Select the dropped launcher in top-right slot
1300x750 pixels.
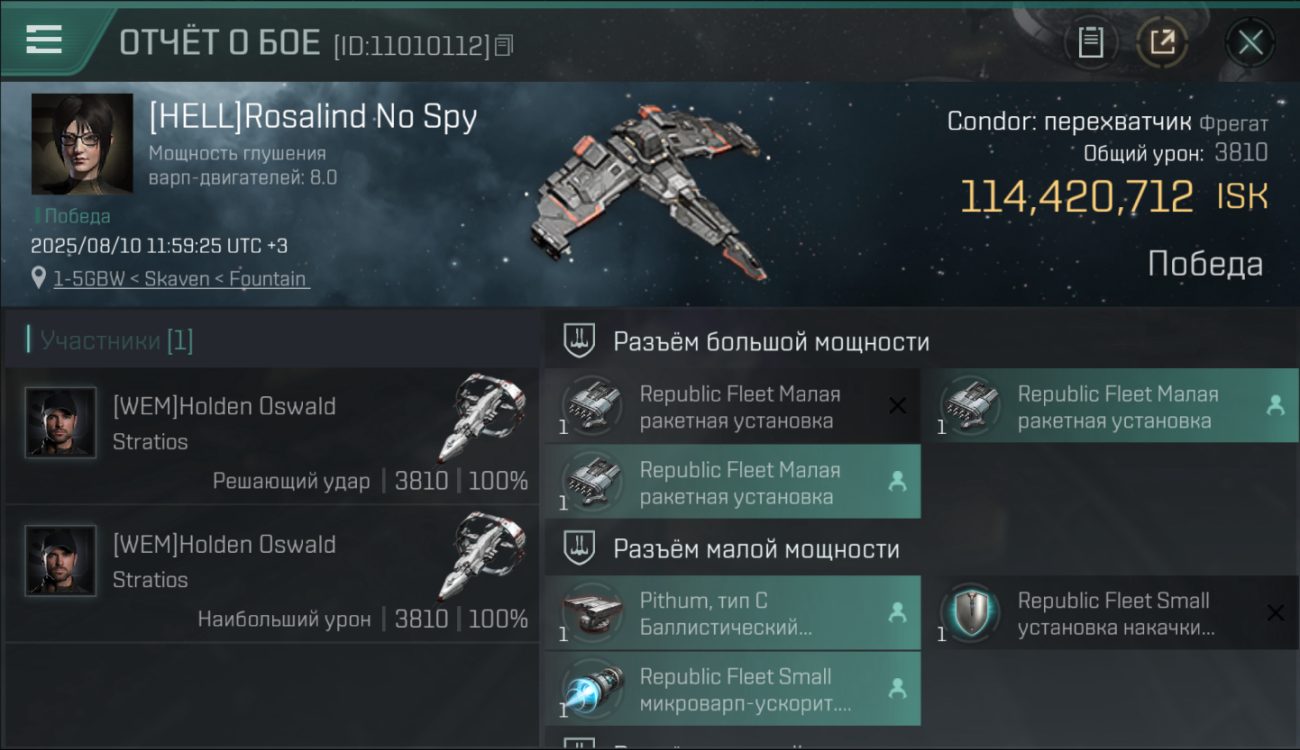coord(1110,407)
